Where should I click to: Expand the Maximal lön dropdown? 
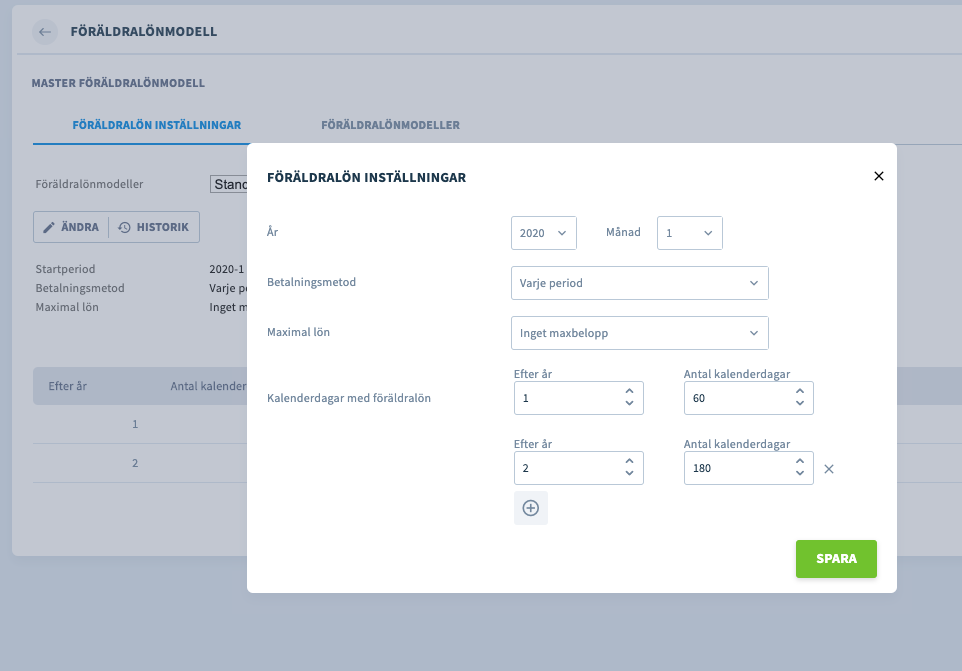[x=639, y=333]
